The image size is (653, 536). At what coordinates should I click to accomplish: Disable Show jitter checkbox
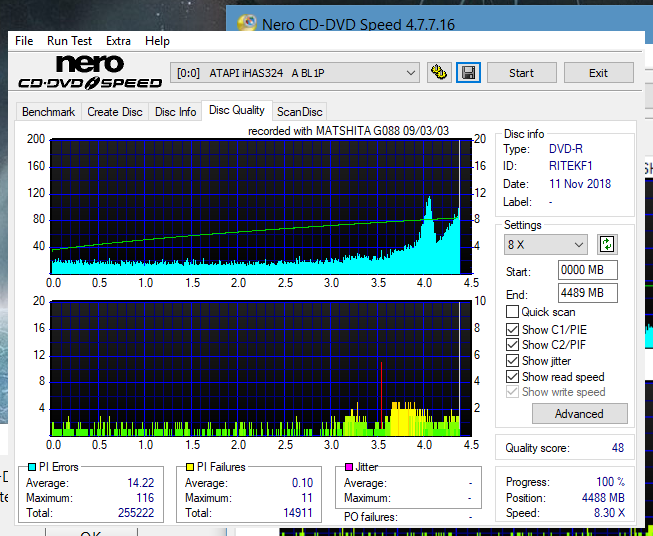[512, 361]
